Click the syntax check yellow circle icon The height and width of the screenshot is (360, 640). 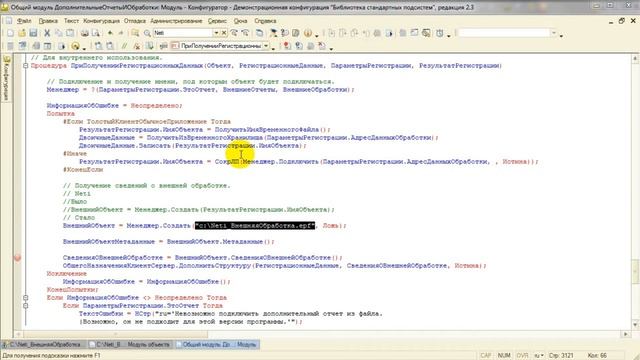tap(75, 46)
